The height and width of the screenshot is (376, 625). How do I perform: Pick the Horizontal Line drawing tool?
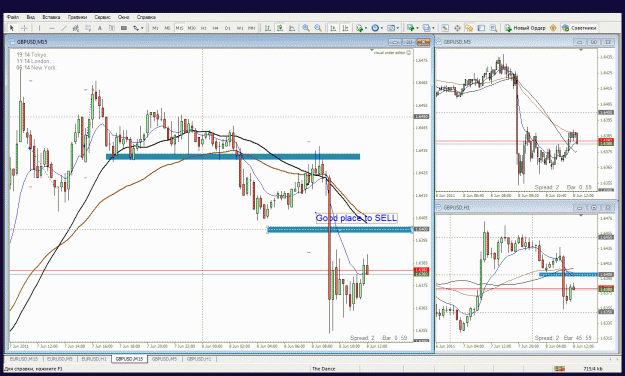pos(51,28)
